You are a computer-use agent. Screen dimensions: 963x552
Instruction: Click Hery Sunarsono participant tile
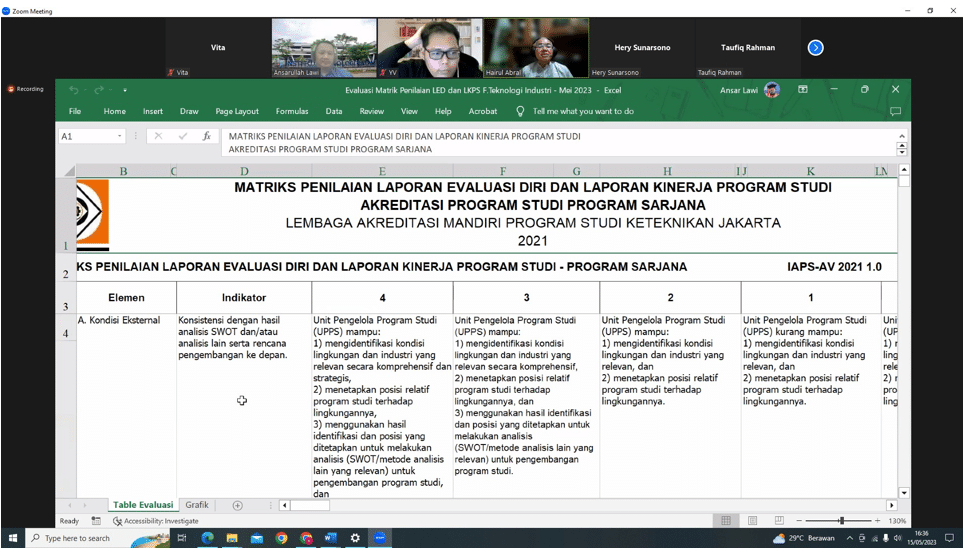click(x=642, y=48)
